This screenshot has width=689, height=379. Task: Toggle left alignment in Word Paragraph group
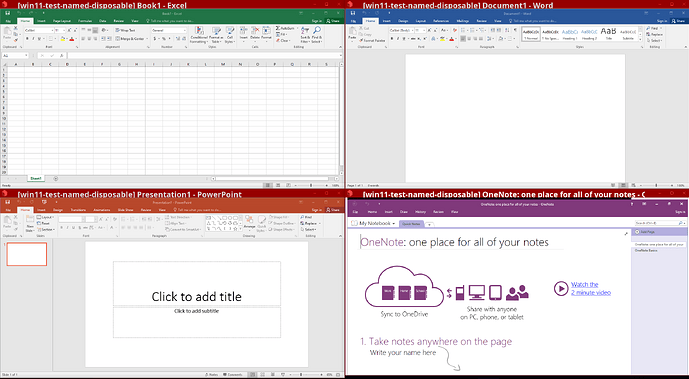[x=463, y=39]
